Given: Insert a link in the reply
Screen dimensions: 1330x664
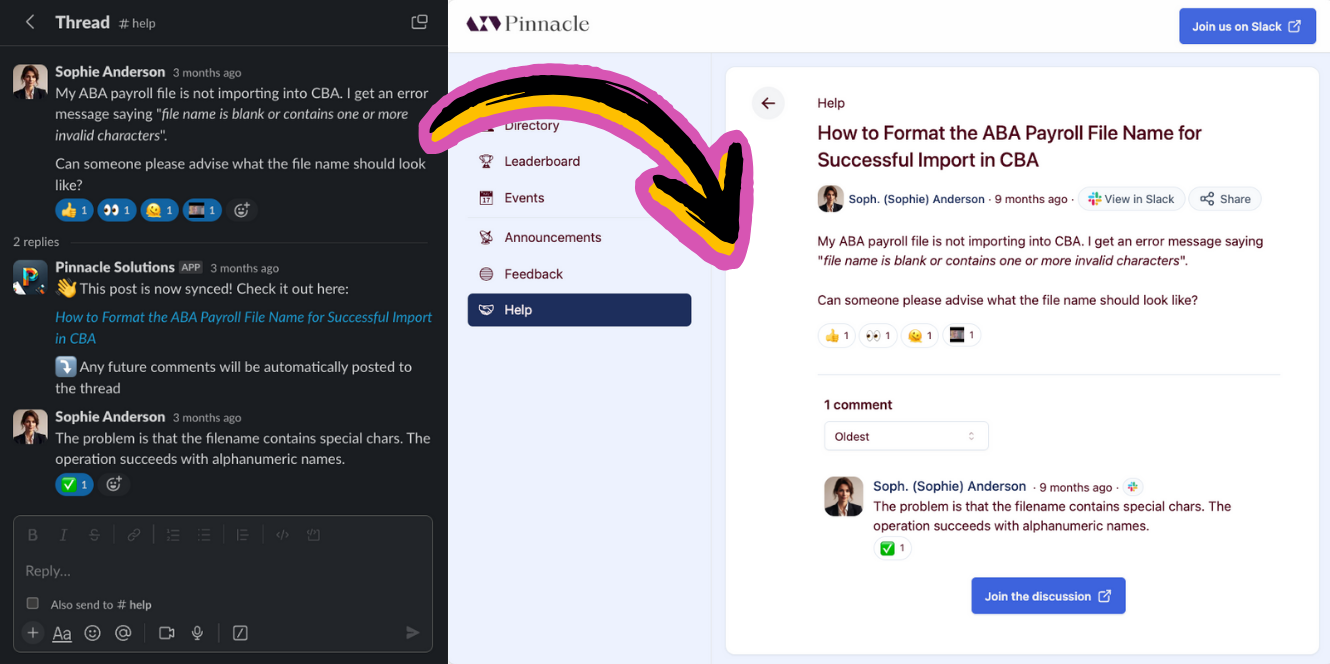Looking at the screenshot, I should point(134,535).
